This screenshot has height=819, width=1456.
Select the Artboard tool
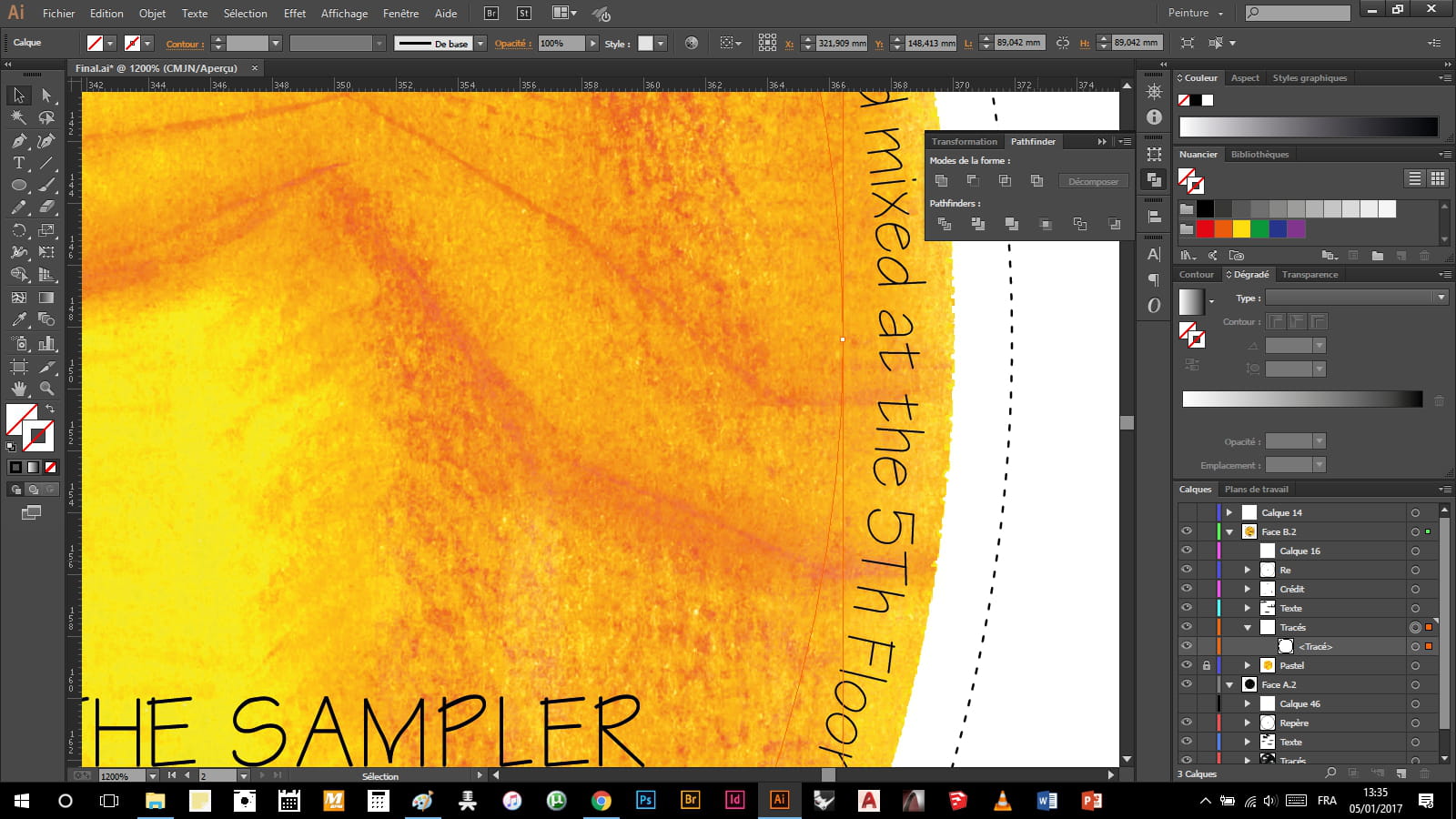[x=19, y=366]
